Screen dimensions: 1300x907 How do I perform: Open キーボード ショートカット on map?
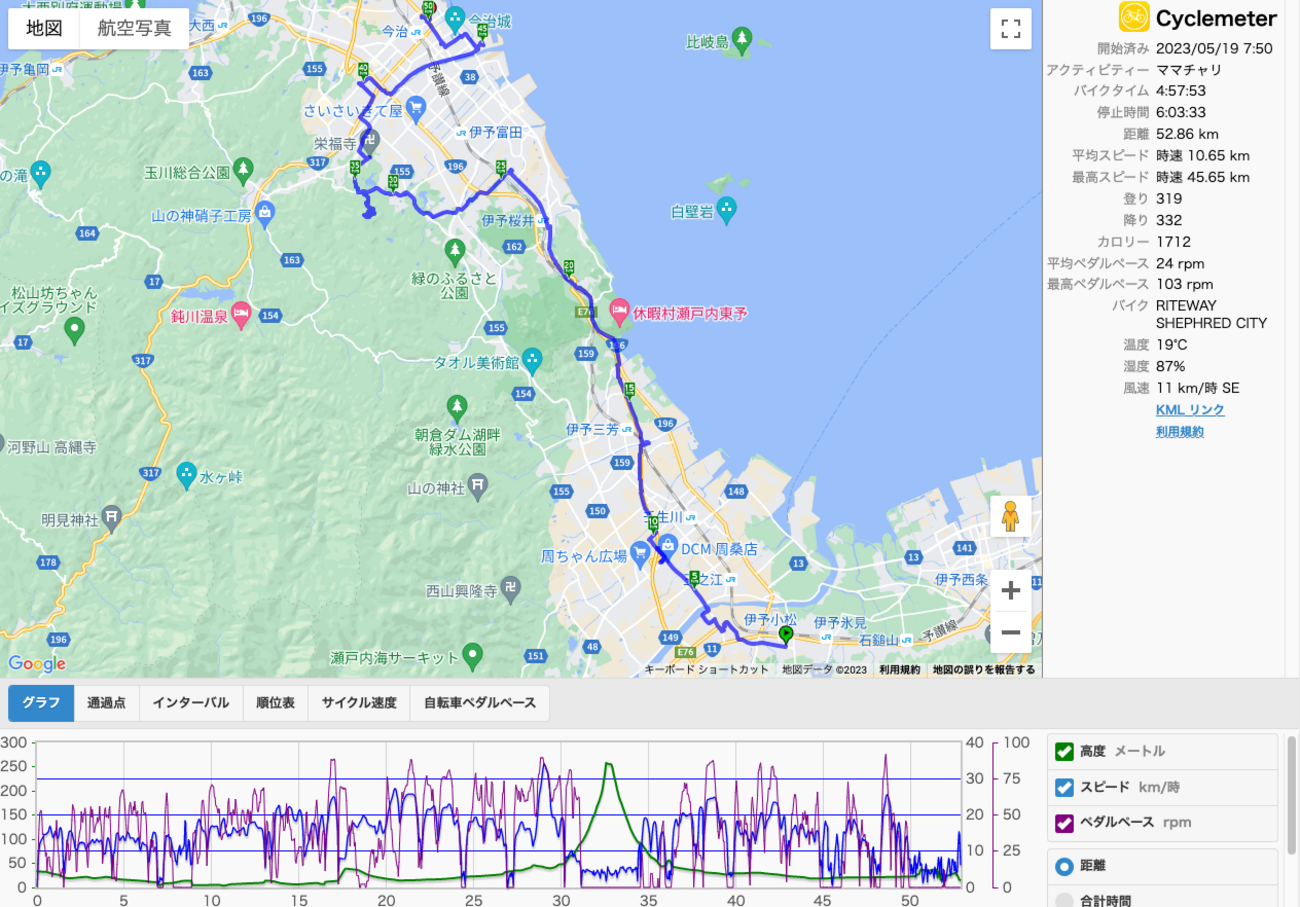(x=706, y=670)
